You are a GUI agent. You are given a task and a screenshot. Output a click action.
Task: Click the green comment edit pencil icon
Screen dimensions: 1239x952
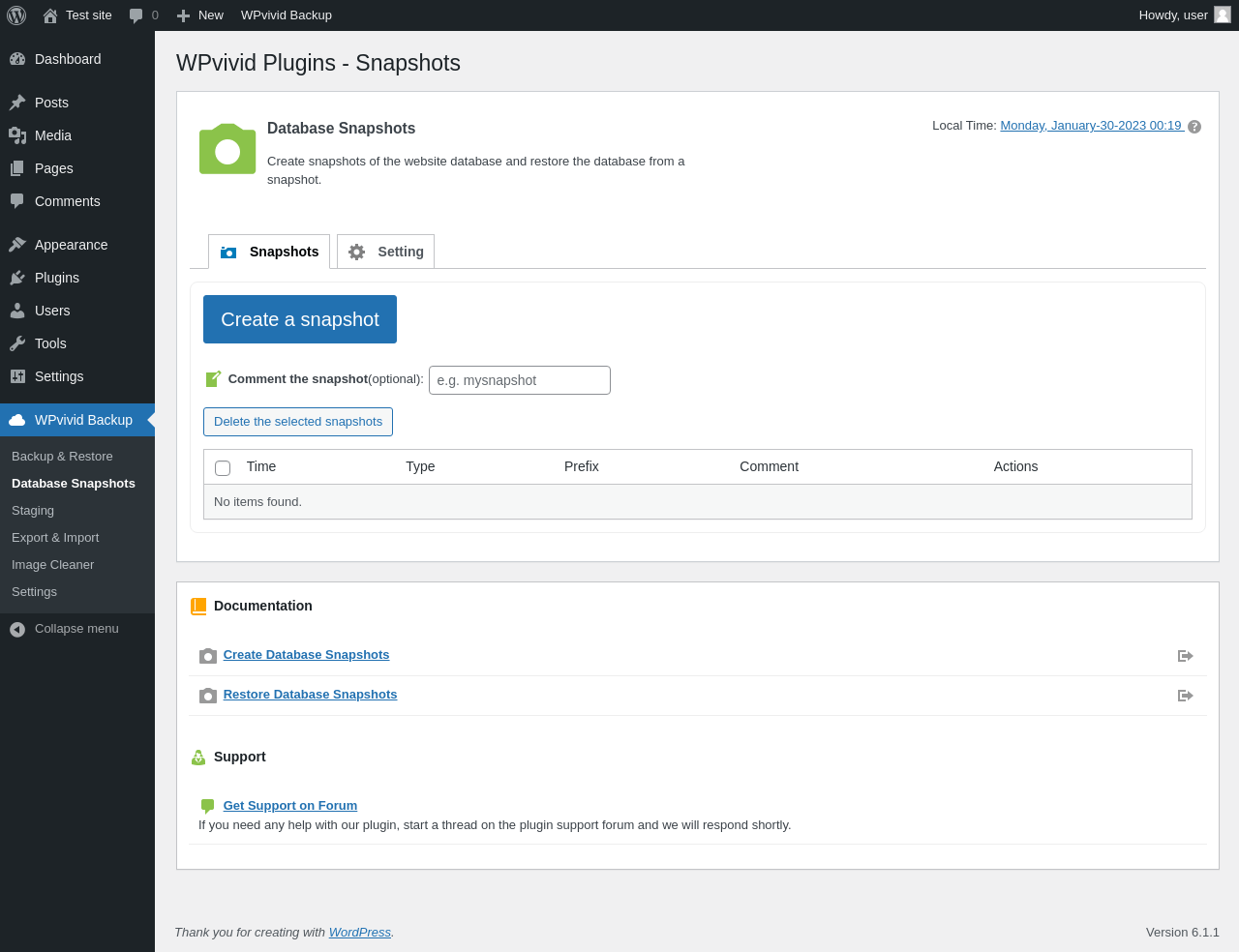(x=213, y=378)
